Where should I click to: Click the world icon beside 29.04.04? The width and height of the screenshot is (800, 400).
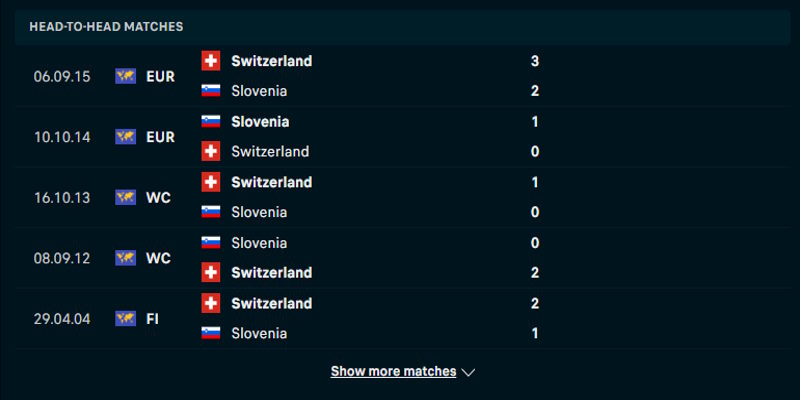(125, 318)
